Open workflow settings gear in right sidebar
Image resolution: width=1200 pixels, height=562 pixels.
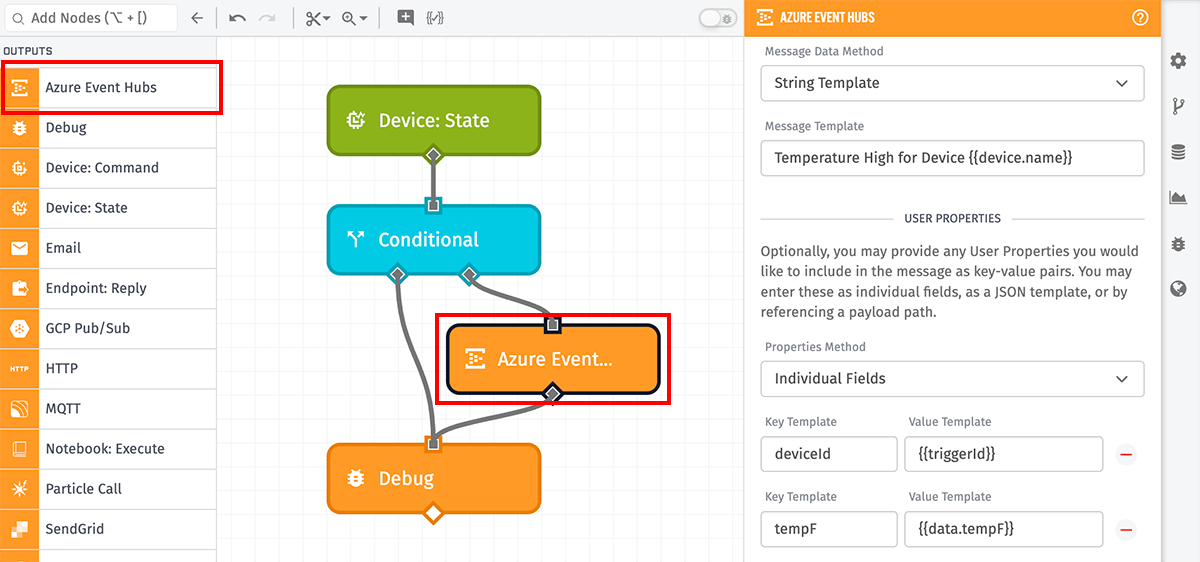[1179, 61]
